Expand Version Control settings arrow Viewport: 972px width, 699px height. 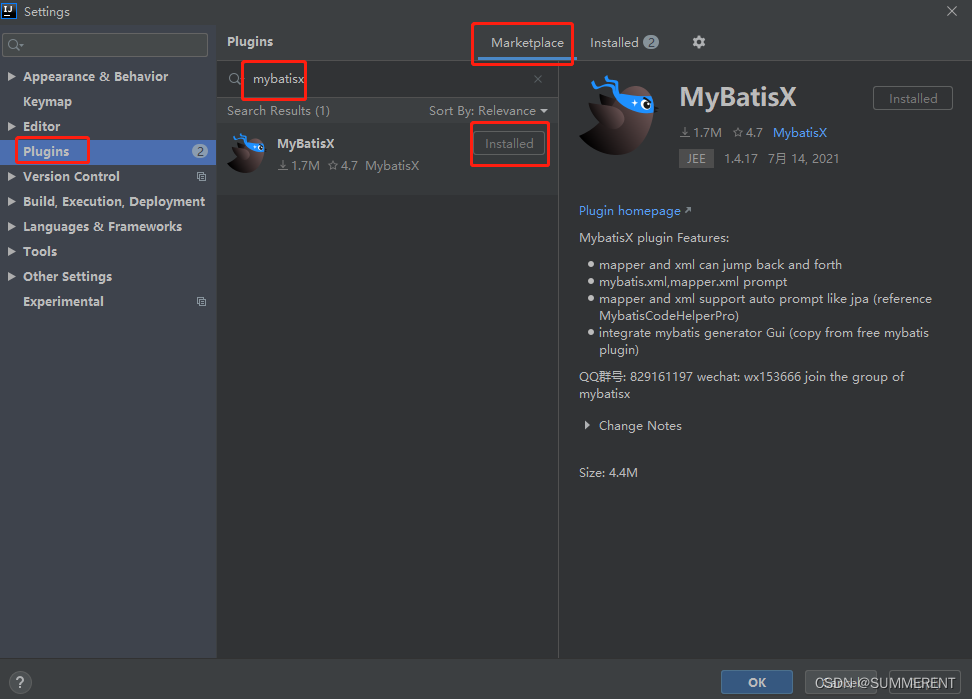click(x=11, y=177)
